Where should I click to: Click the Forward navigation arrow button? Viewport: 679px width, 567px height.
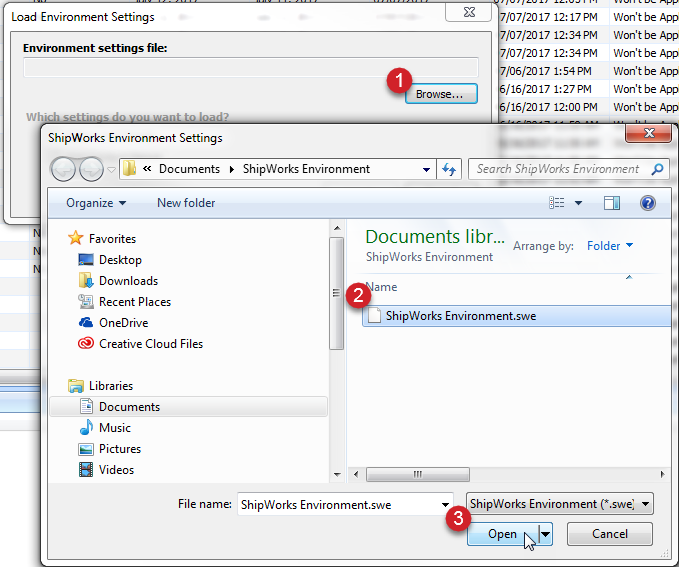91,169
